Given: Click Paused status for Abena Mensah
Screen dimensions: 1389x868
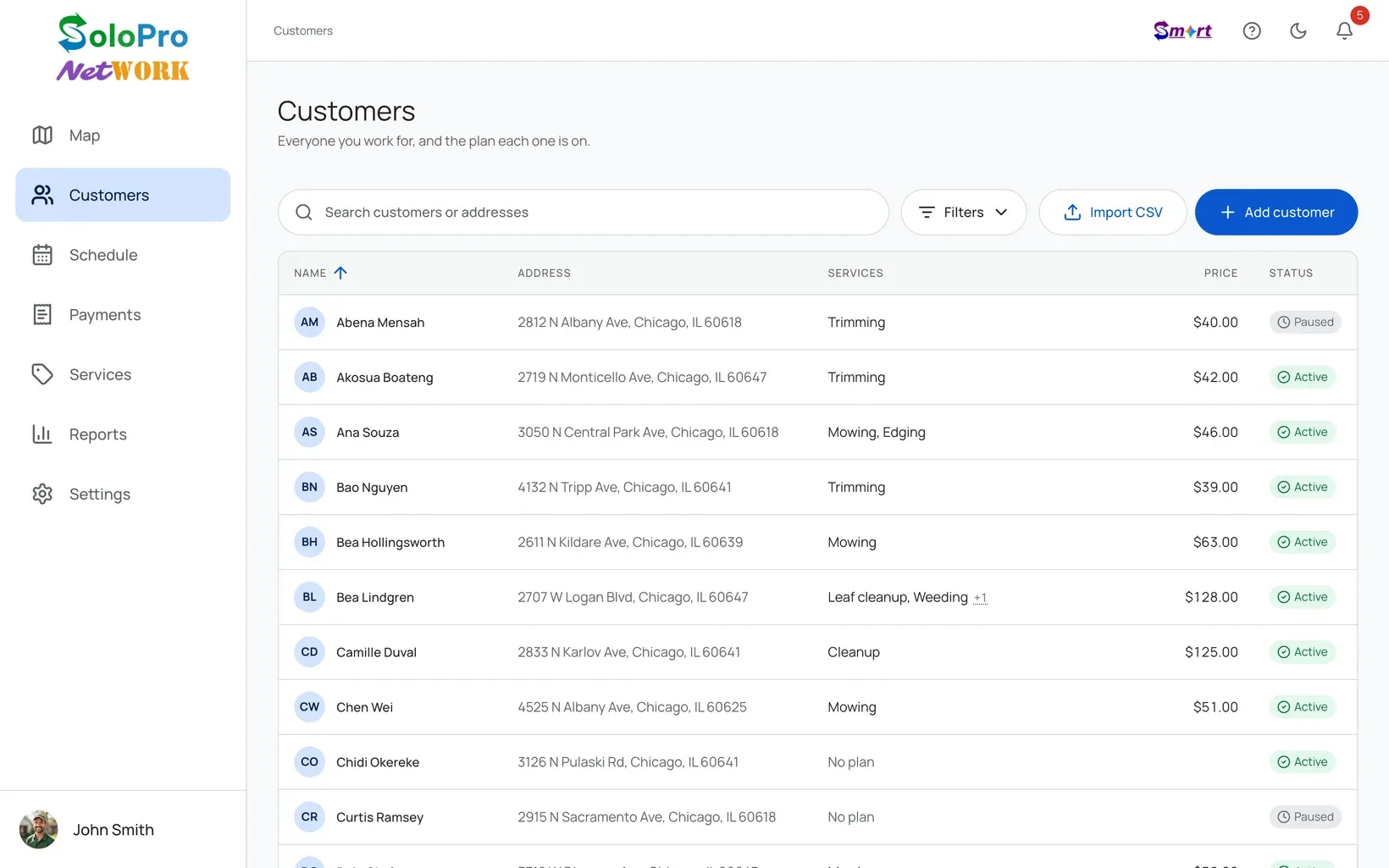Looking at the screenshot, I should tap(1305, 322).
